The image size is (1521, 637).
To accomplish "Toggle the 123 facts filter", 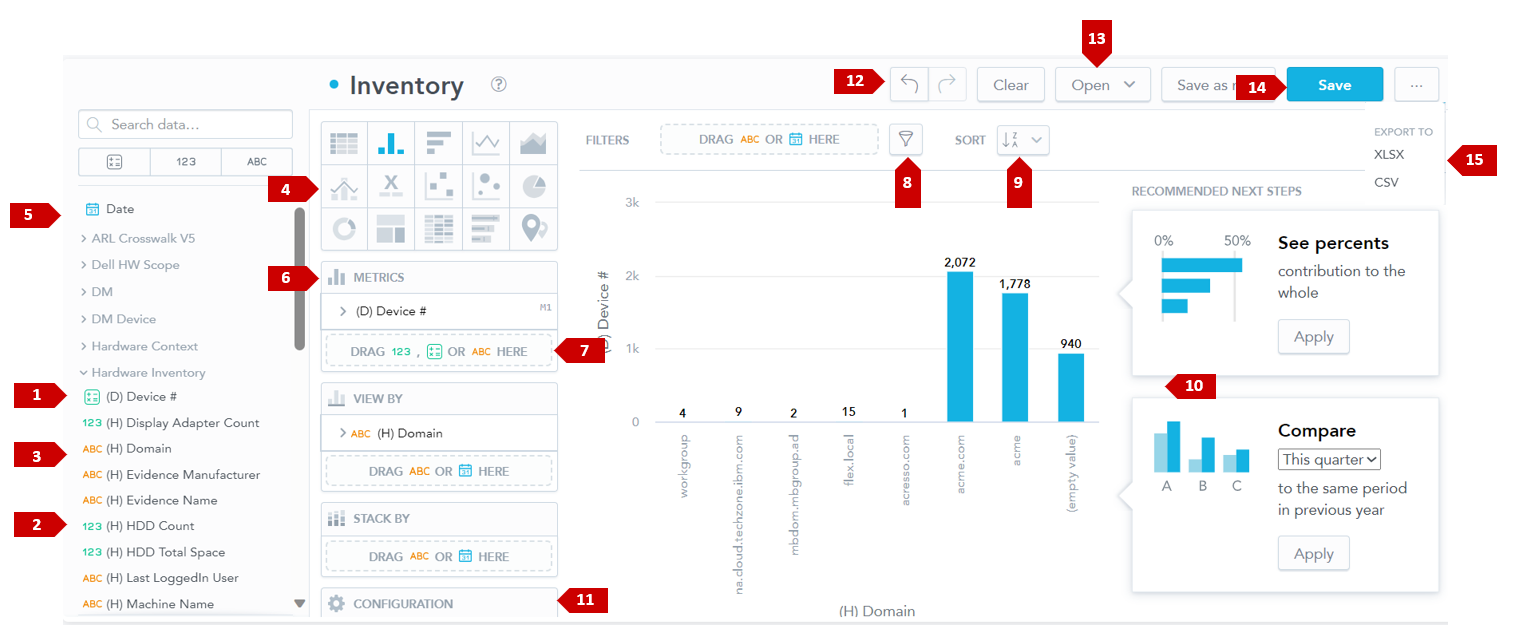I will pyautogui.click(x=186, y=162).
